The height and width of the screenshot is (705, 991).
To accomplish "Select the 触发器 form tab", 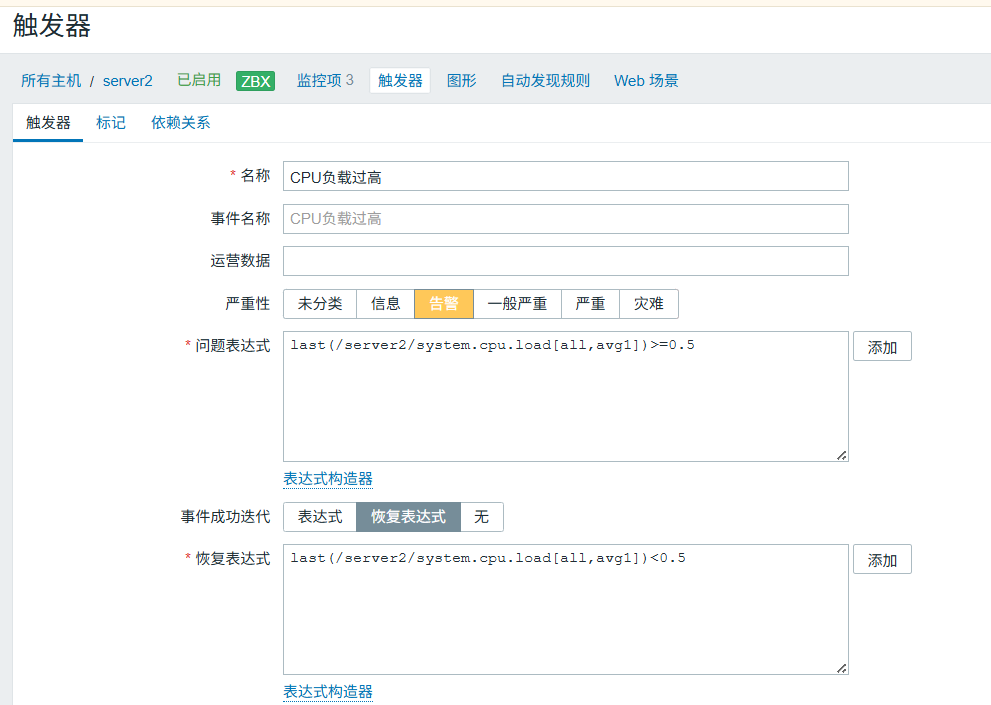I will click(48, 123).
